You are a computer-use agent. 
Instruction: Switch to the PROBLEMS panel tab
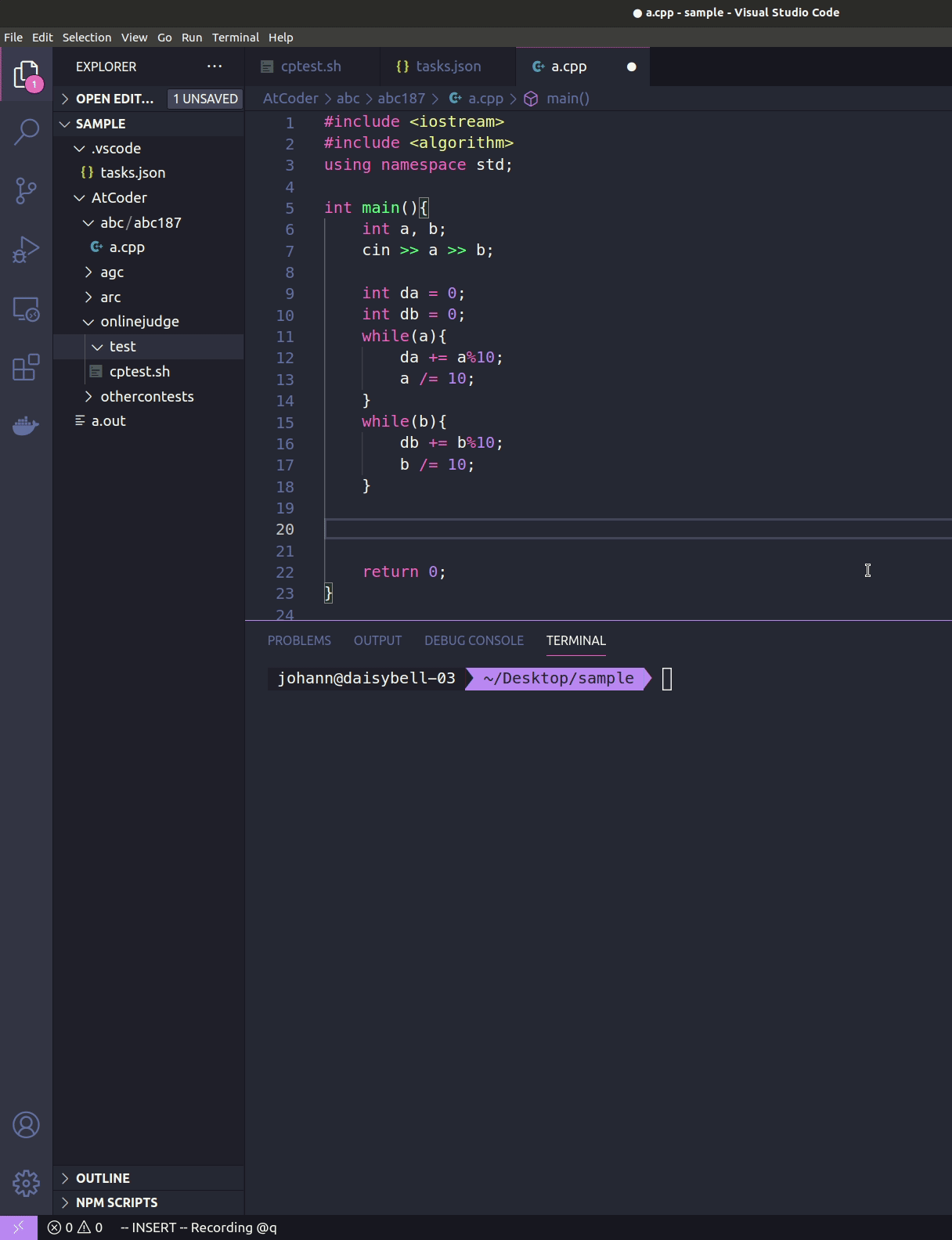tap(299, 640)
